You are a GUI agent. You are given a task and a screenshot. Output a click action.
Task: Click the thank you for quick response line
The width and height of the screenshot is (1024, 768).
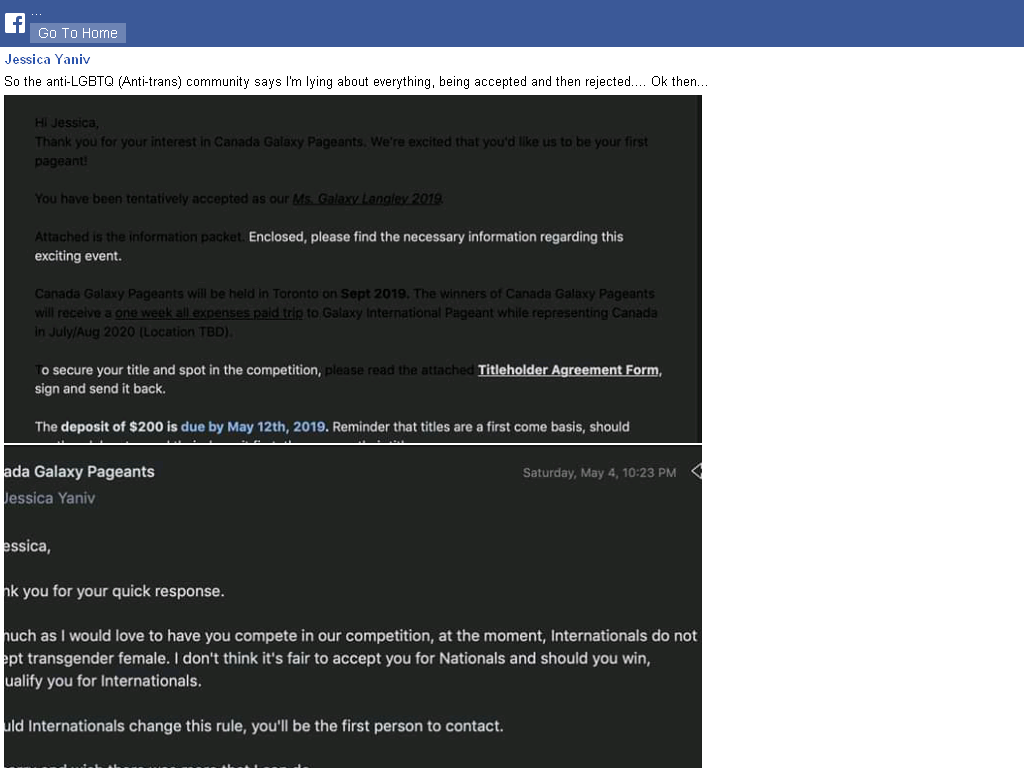click(114, 591)
